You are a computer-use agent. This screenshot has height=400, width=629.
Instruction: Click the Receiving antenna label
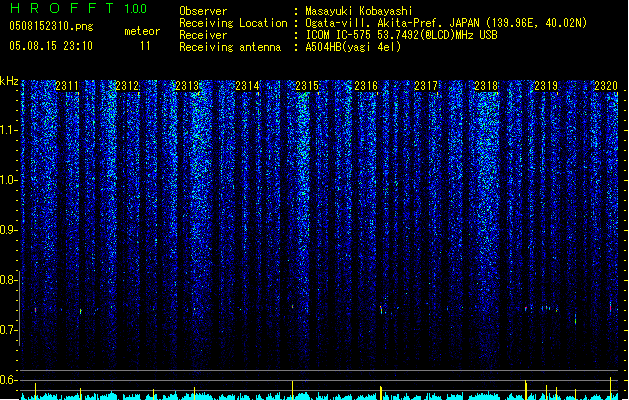230,47
